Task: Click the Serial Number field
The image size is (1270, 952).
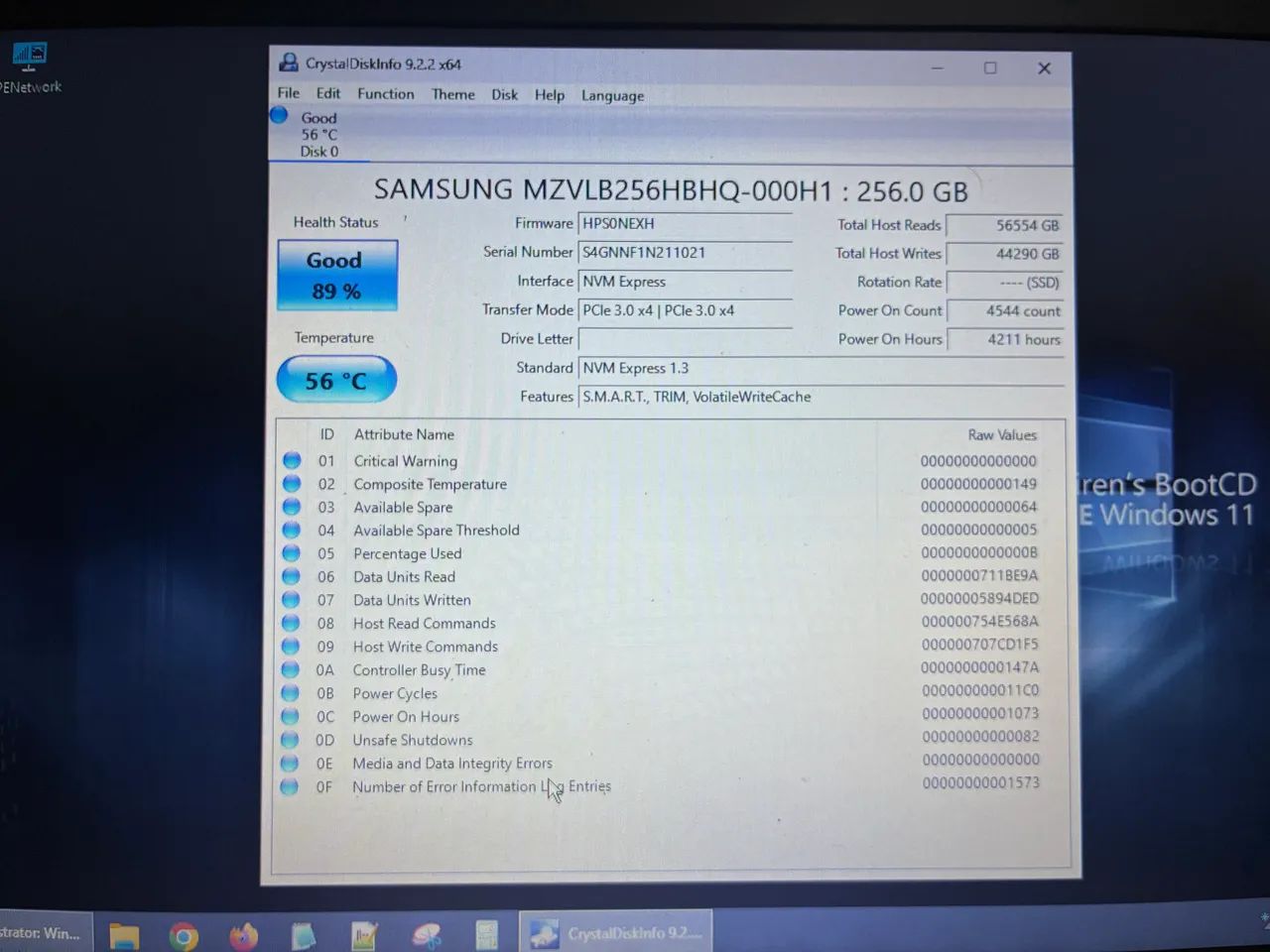Action: point(686,253)
